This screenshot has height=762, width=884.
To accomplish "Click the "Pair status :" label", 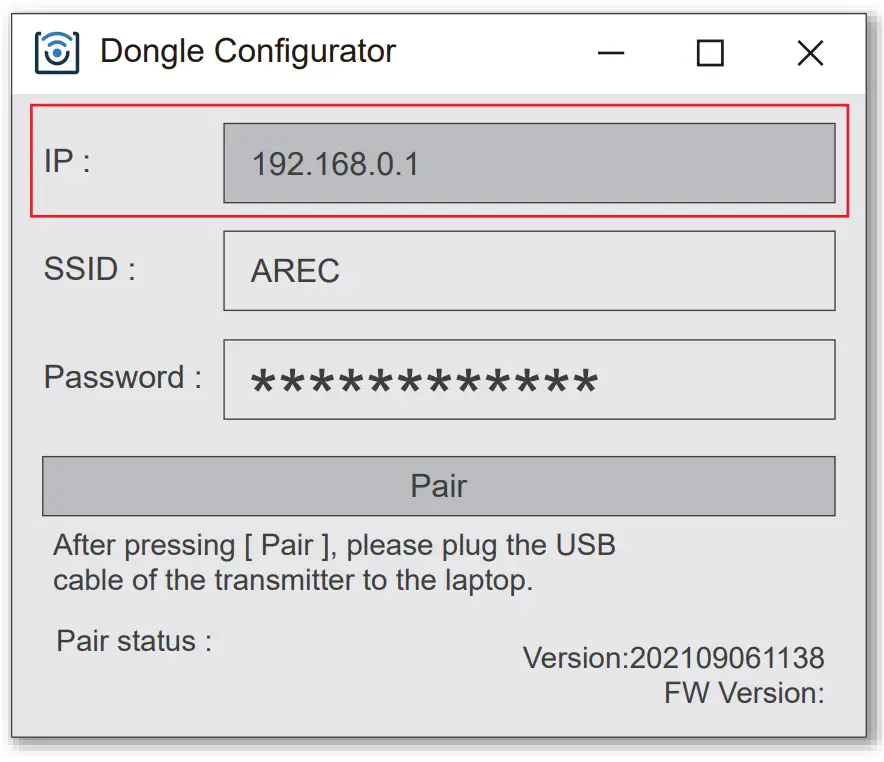I will click(x=134, y=640).
